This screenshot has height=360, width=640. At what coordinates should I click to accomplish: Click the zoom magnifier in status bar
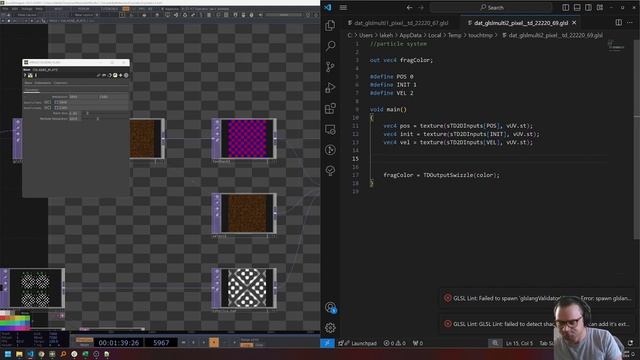495,343
